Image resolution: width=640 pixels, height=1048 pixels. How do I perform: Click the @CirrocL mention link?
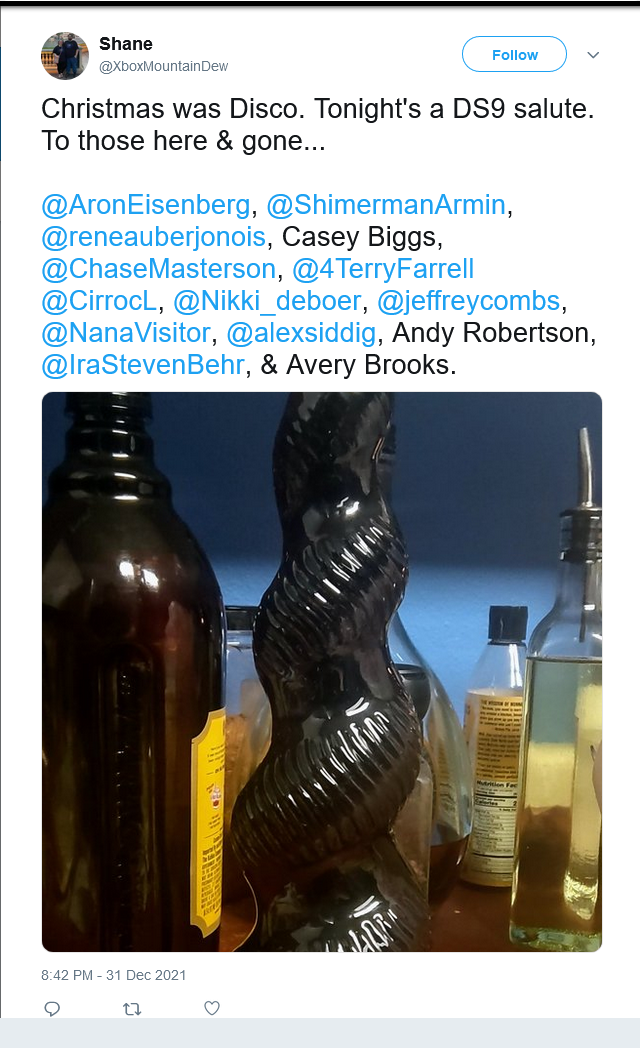[99, 301]
